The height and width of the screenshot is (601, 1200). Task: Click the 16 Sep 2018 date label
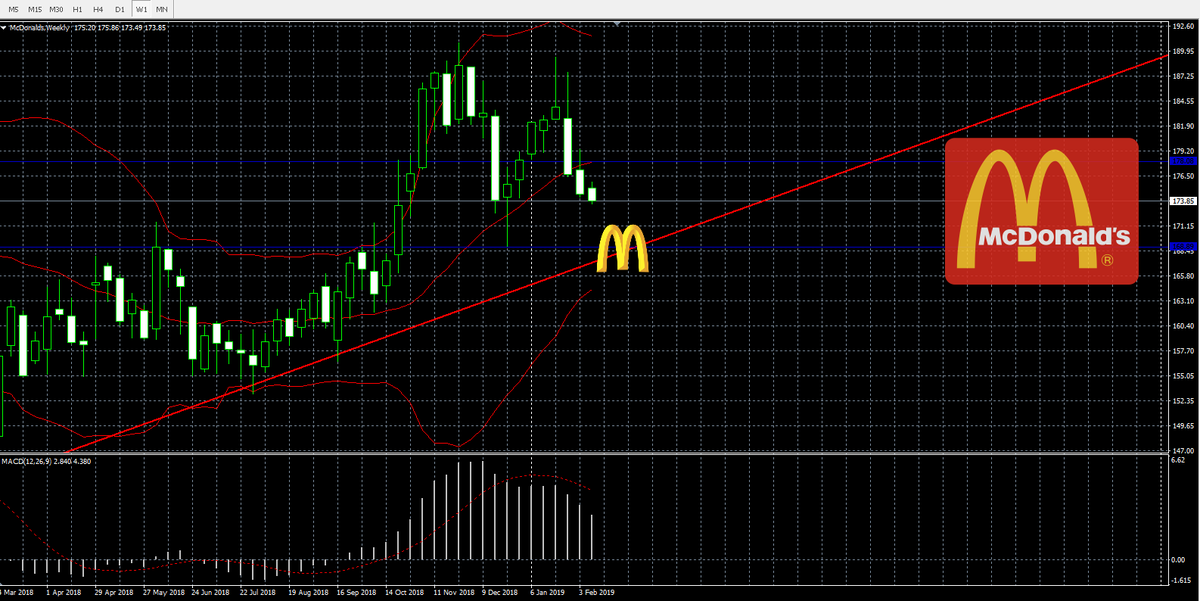coord(355,592)
